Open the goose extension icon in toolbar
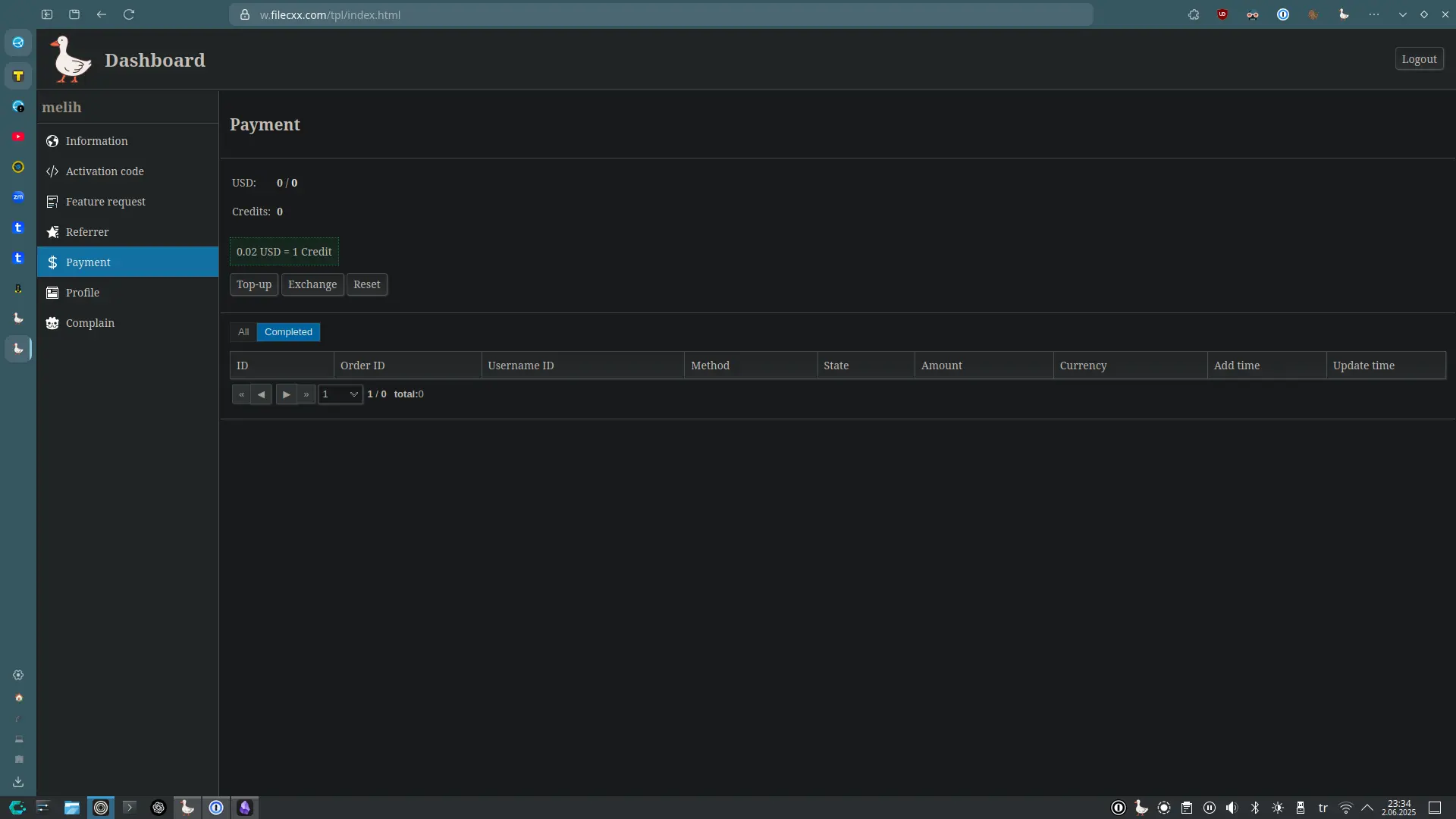The width and height of the screenshot is (1456, 819). 1344,14
